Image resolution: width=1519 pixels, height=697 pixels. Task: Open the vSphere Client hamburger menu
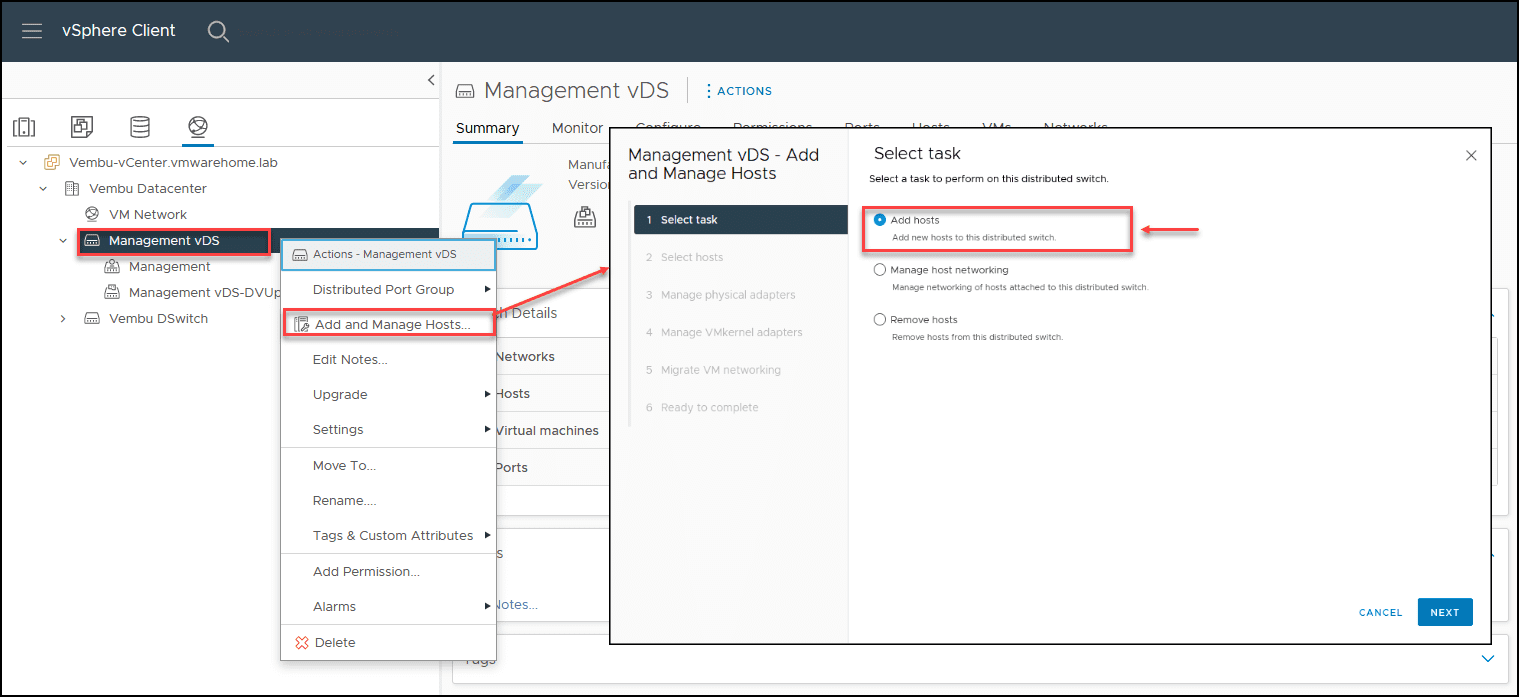pos(32,31)
